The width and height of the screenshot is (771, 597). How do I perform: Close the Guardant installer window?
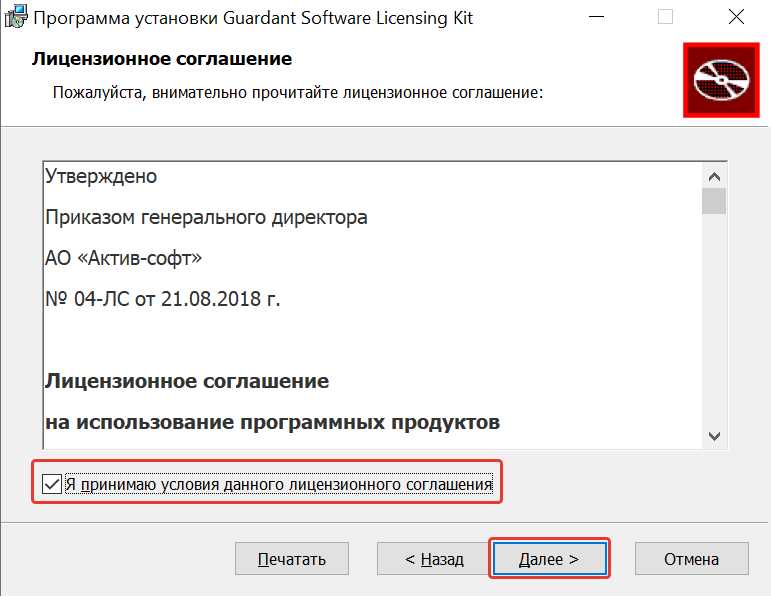pyautogui.click(x=735, y=18)
